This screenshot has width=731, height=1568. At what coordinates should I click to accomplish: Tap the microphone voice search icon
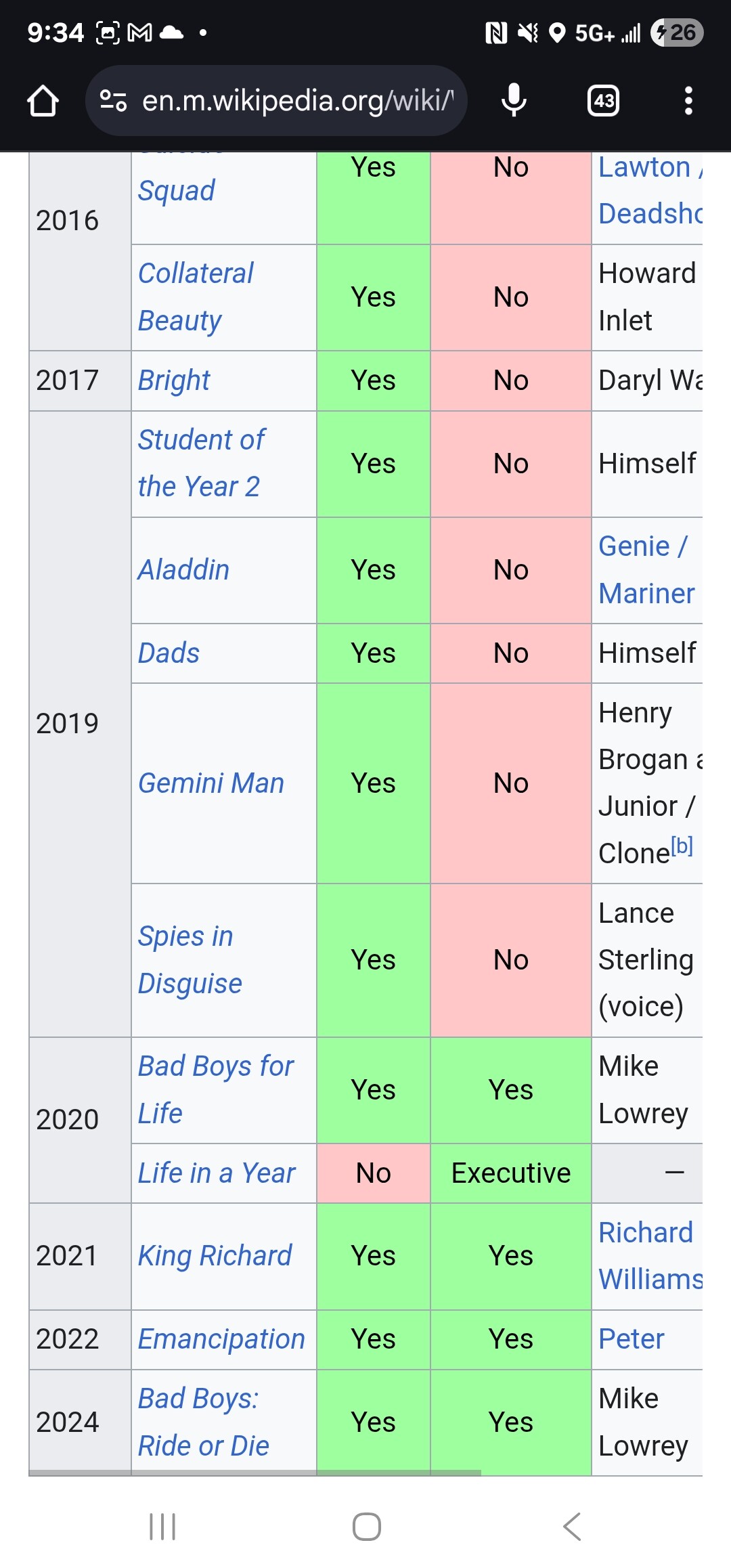click(514, 101)
